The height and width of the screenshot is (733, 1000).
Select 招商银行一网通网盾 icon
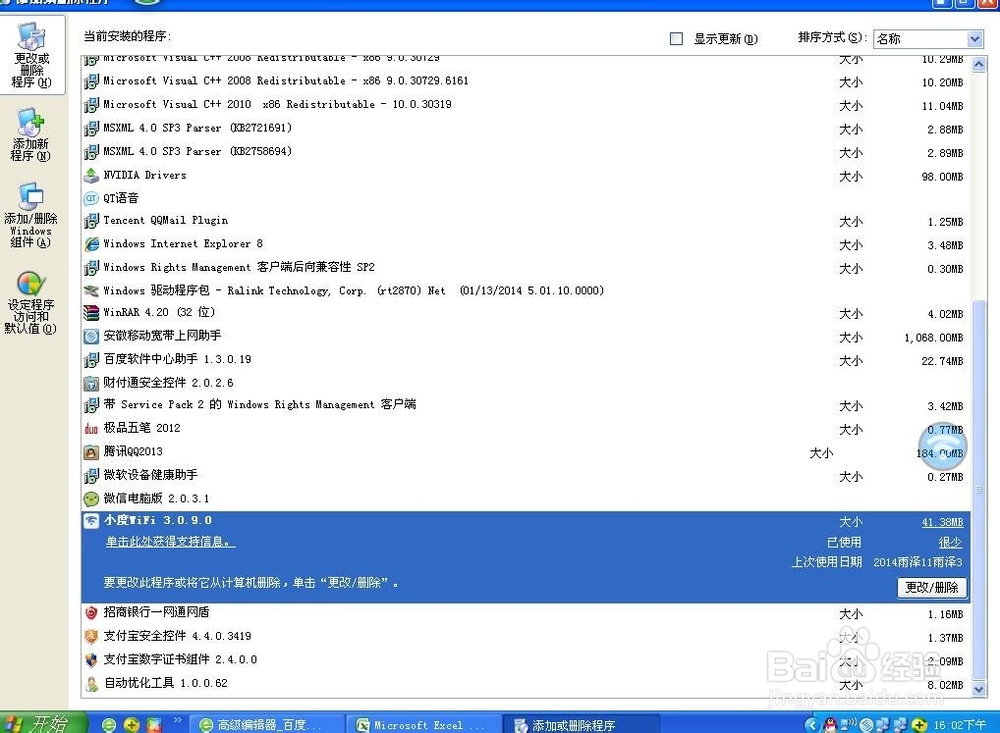pyautogui.click(x=91, y=613)
